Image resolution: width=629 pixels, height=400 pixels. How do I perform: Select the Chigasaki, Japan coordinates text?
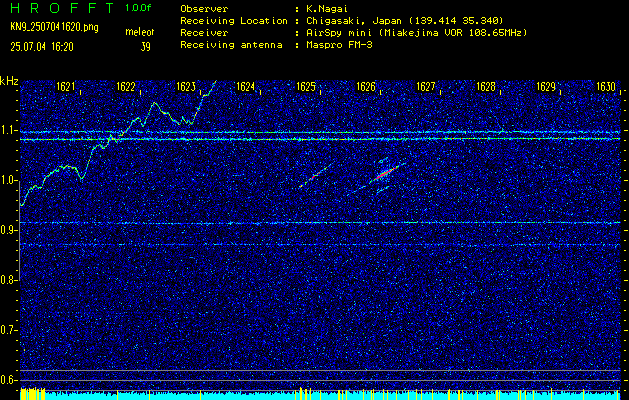click(404, 21)
